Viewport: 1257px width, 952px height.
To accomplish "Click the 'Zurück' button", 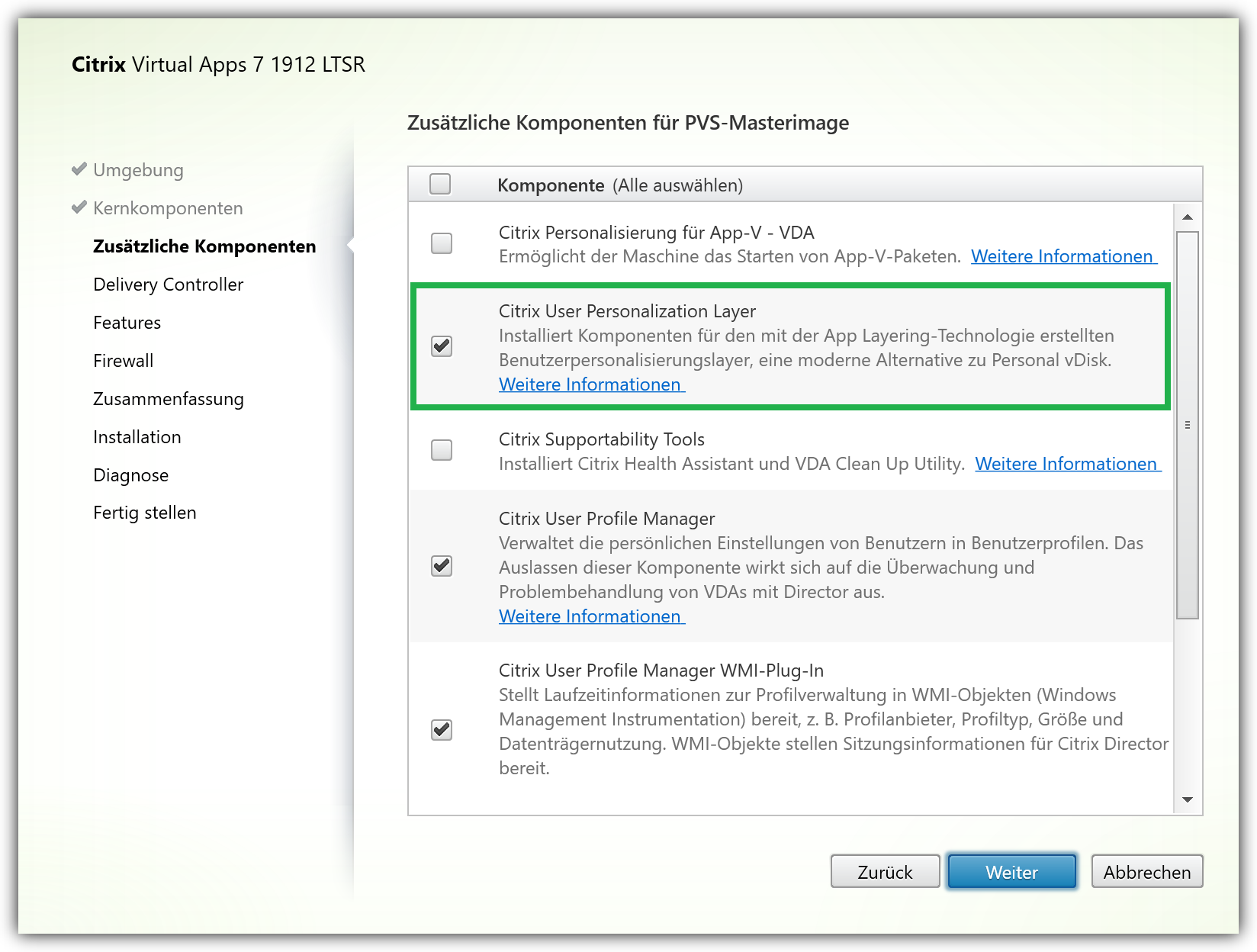I will click(885, 871).
